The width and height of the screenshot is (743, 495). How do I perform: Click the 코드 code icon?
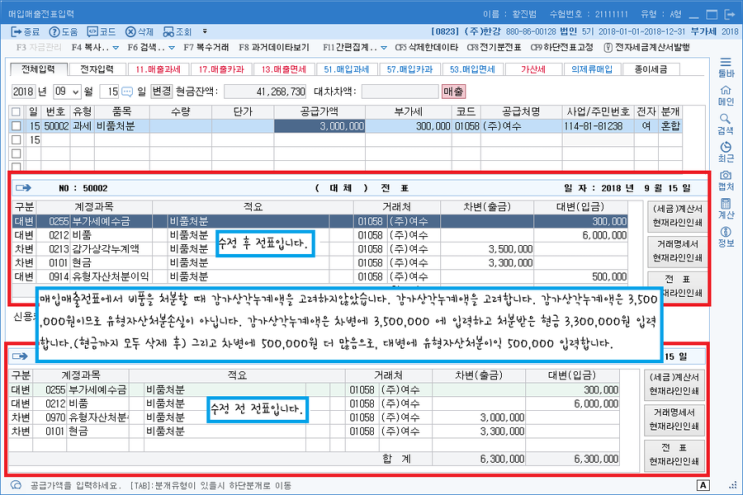(92, 32)
